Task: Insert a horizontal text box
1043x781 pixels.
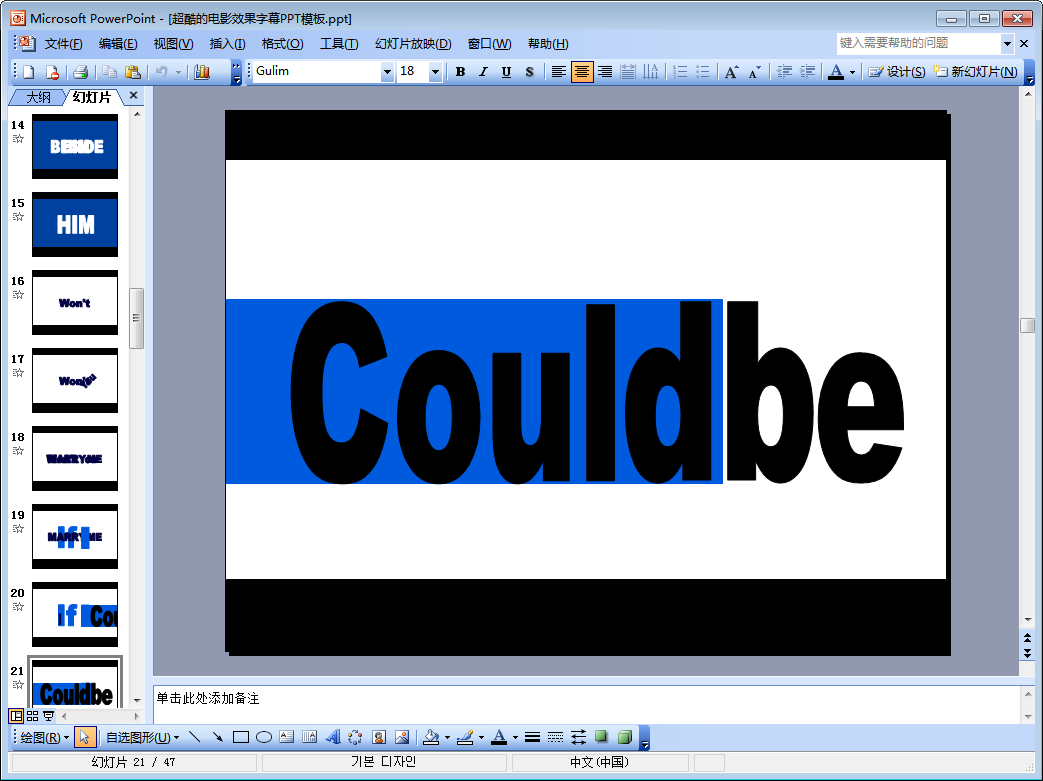Action: tap(287, 736)
